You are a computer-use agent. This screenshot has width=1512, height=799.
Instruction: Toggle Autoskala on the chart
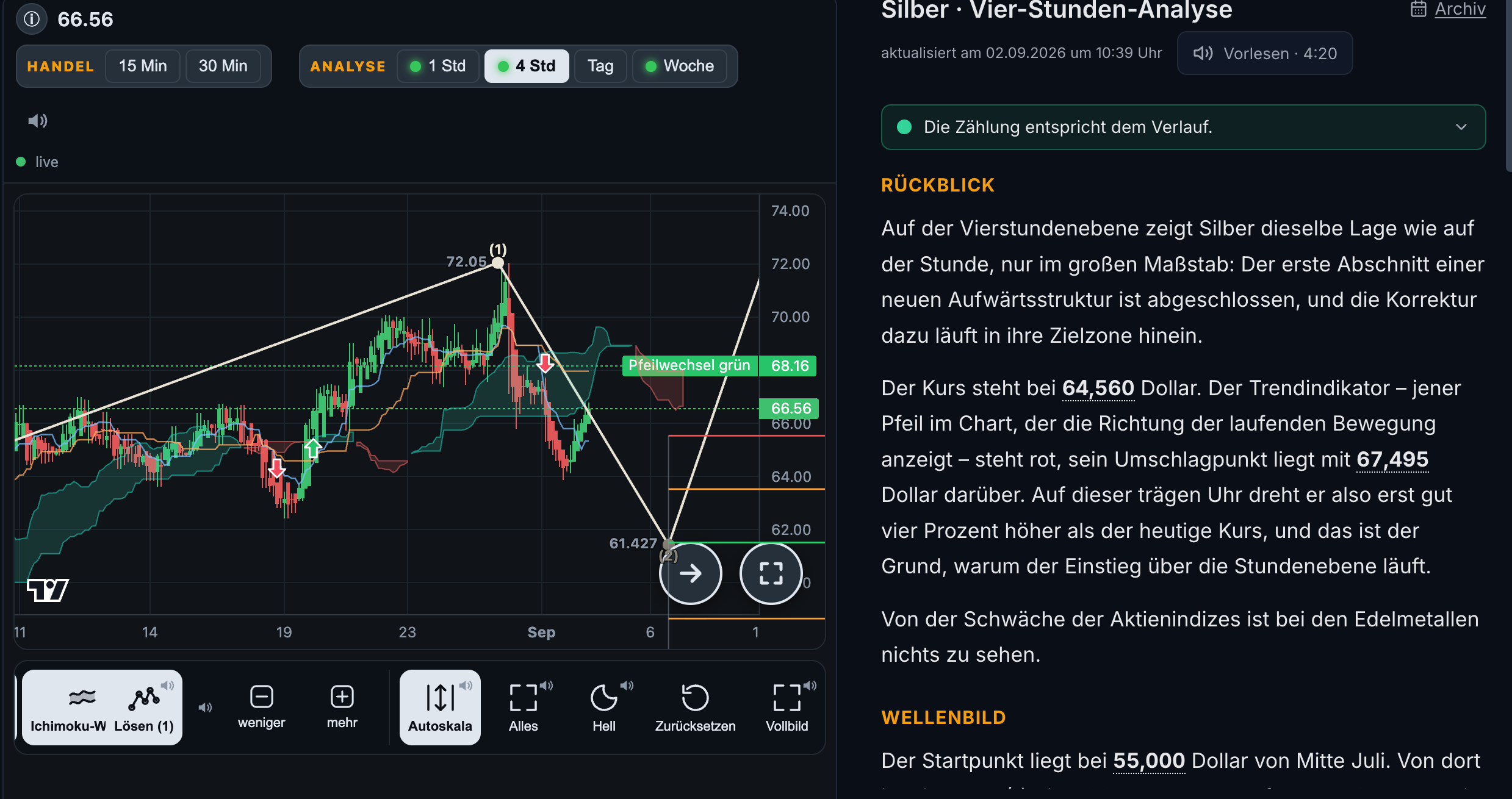(440, 708)
